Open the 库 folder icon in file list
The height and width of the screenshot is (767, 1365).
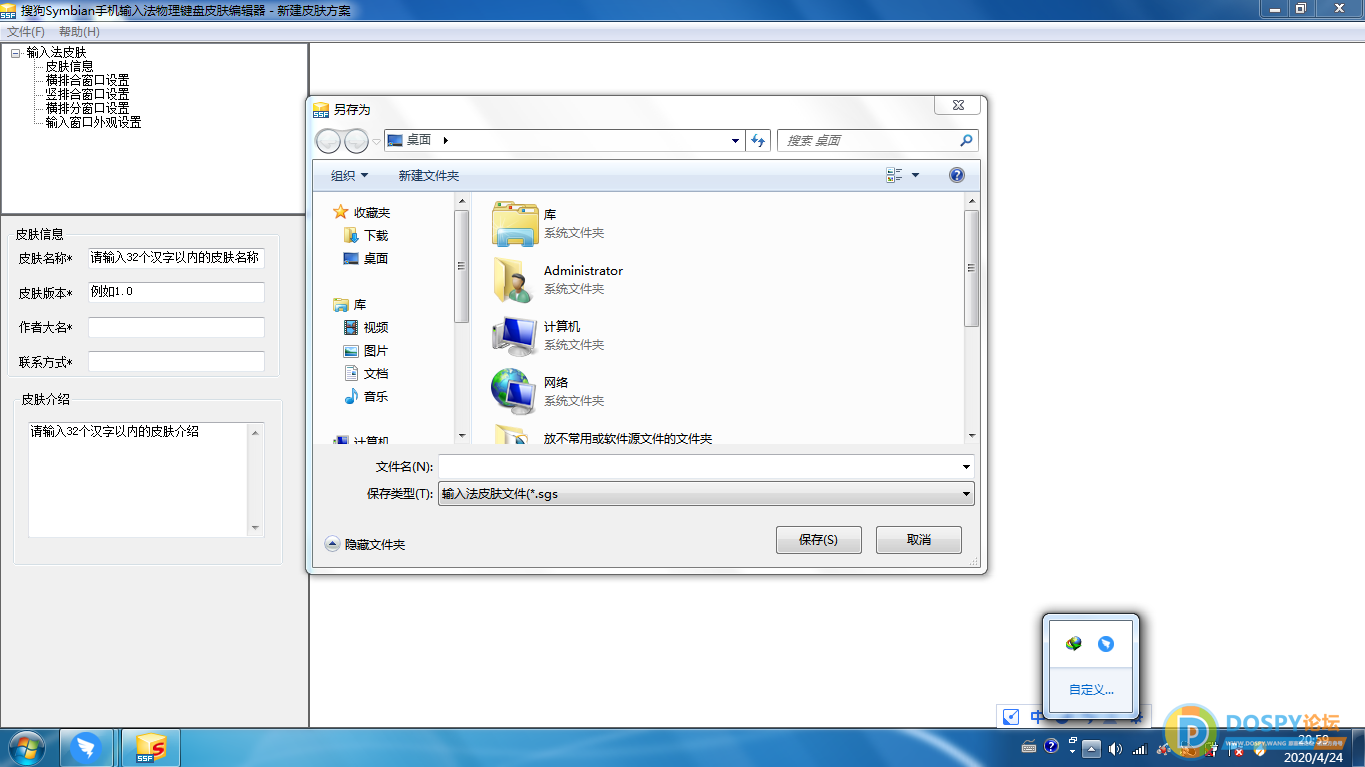click(x=515, y=223)
